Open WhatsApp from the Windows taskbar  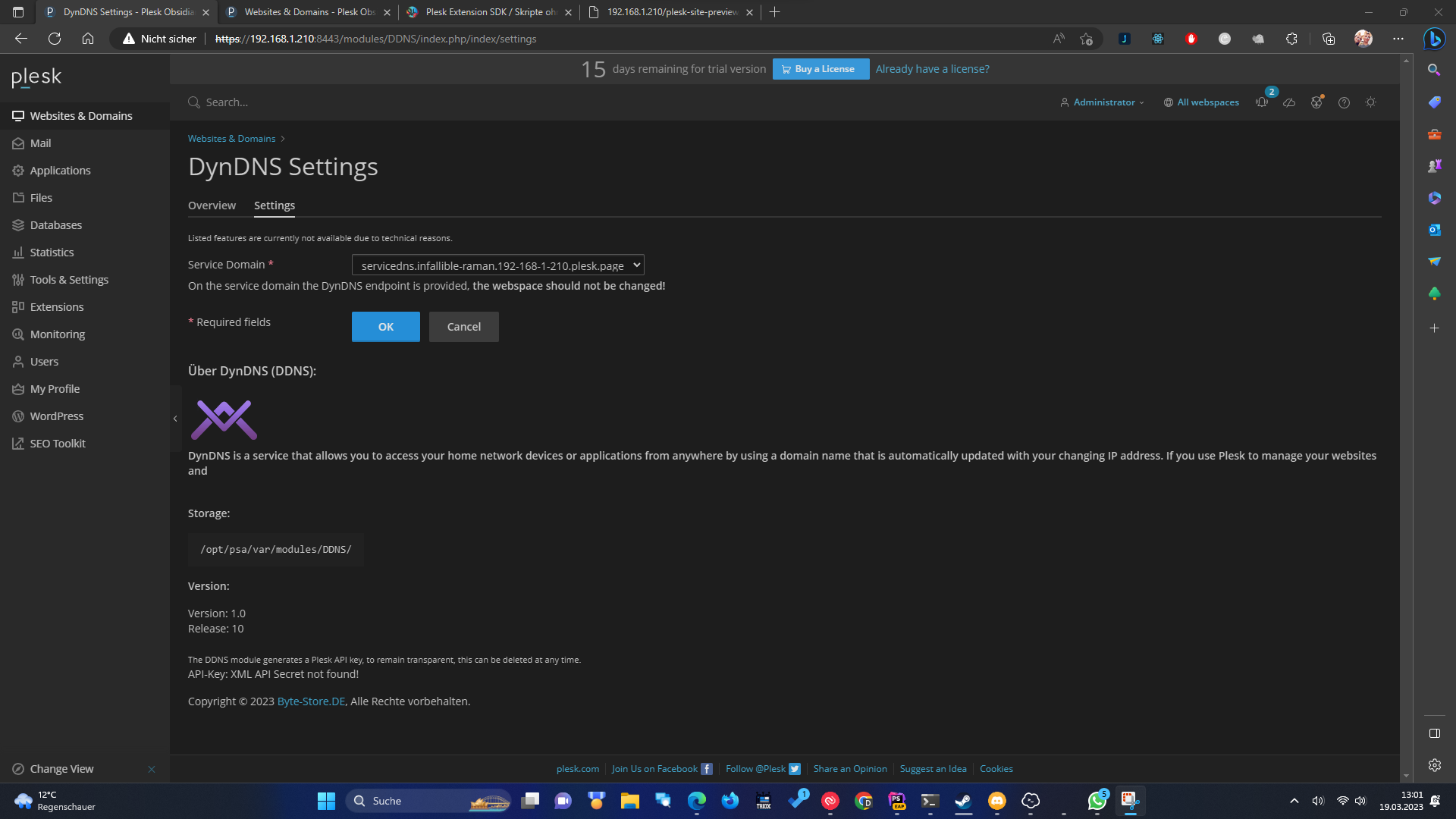point(1097,801)
